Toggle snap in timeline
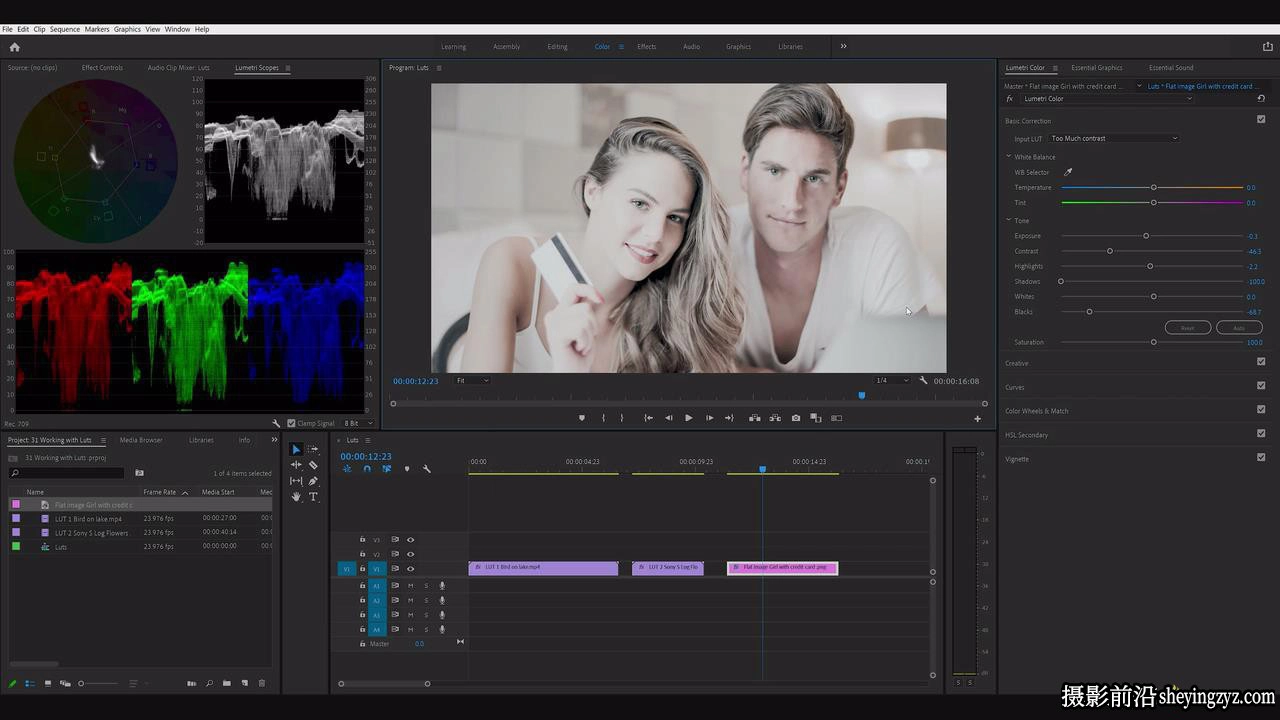 coord(367,469)
